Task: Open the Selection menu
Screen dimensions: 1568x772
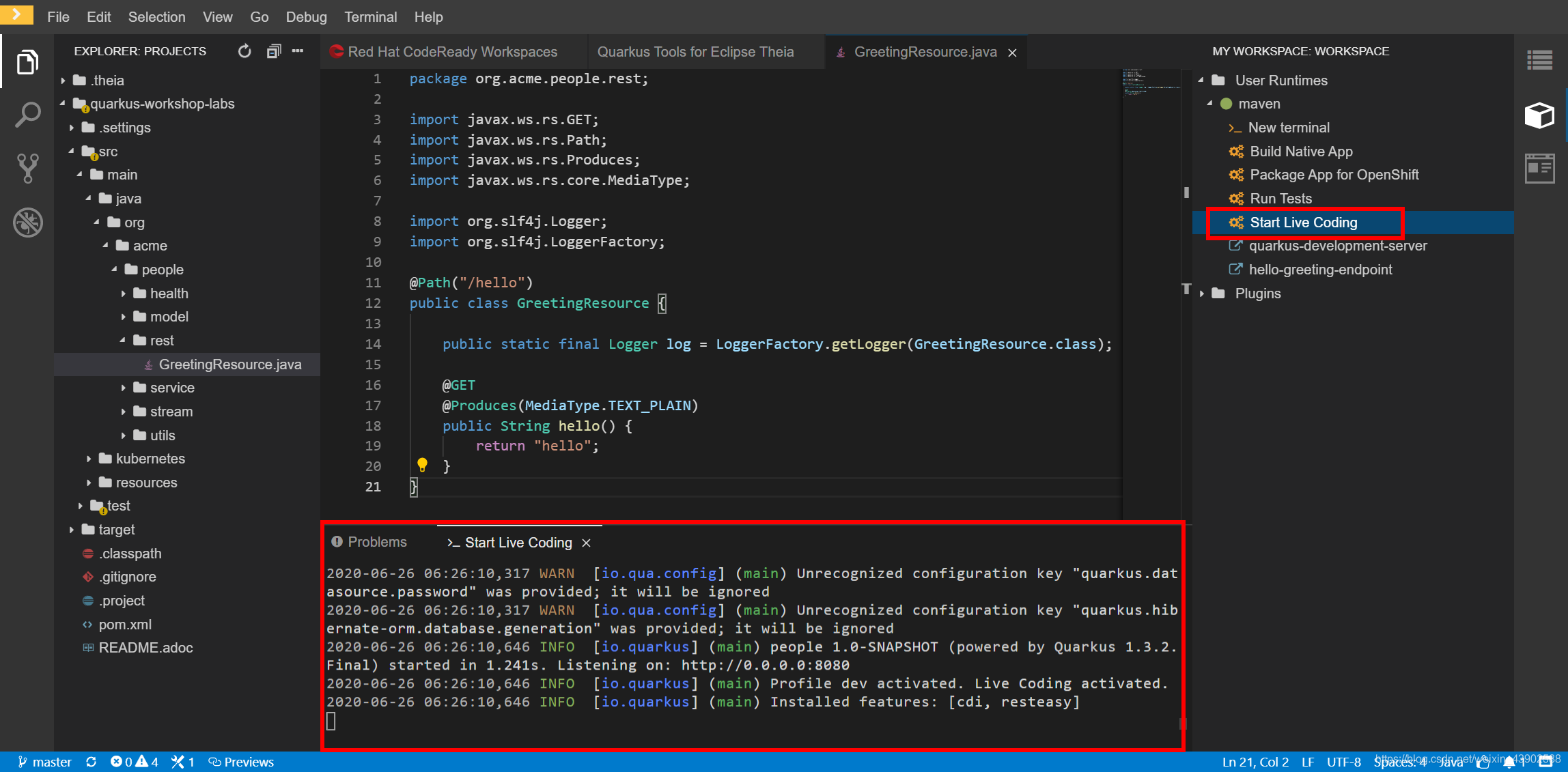Action: [x=156, y=17]
